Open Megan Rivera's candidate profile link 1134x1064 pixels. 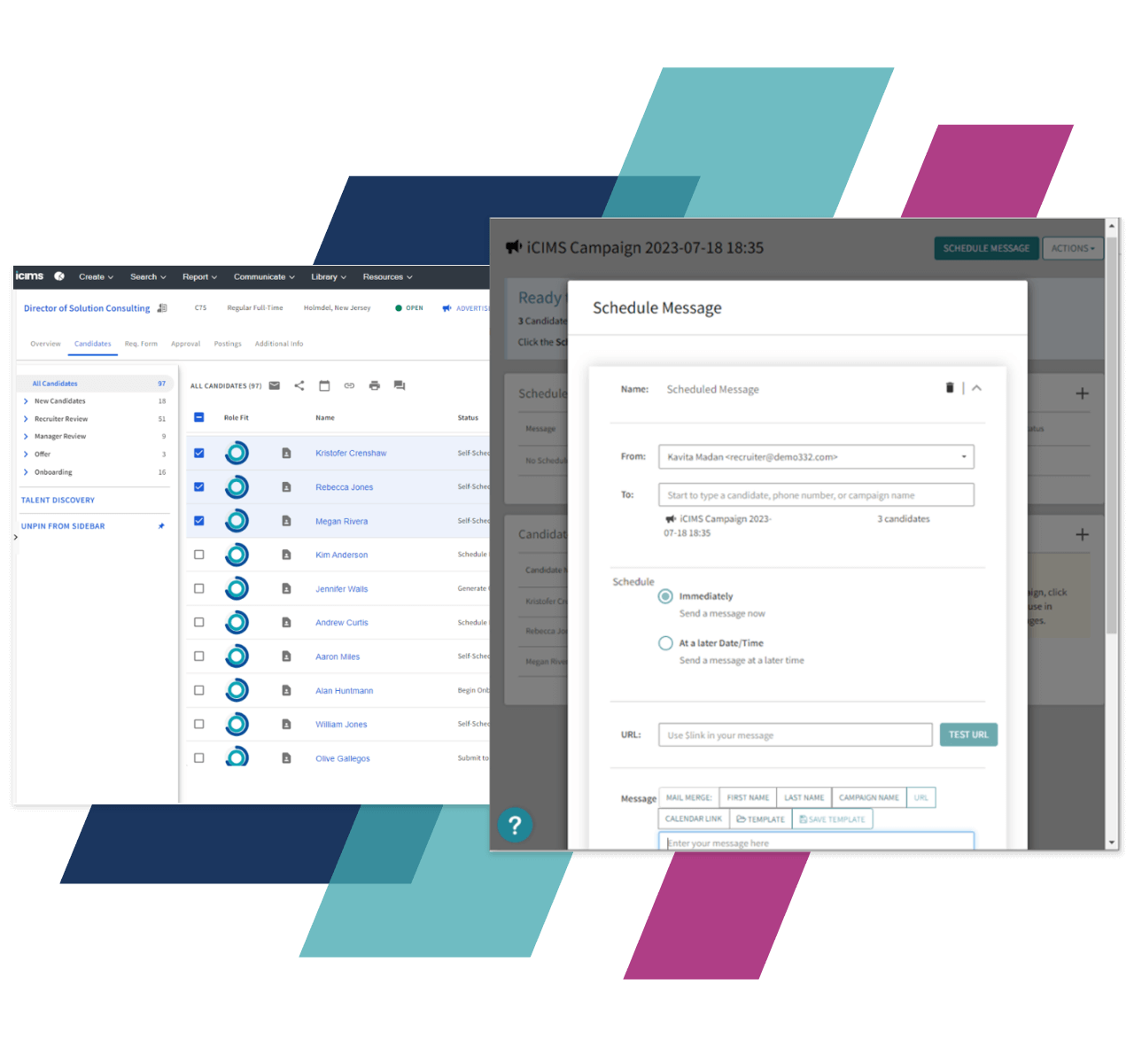[341, 522]
